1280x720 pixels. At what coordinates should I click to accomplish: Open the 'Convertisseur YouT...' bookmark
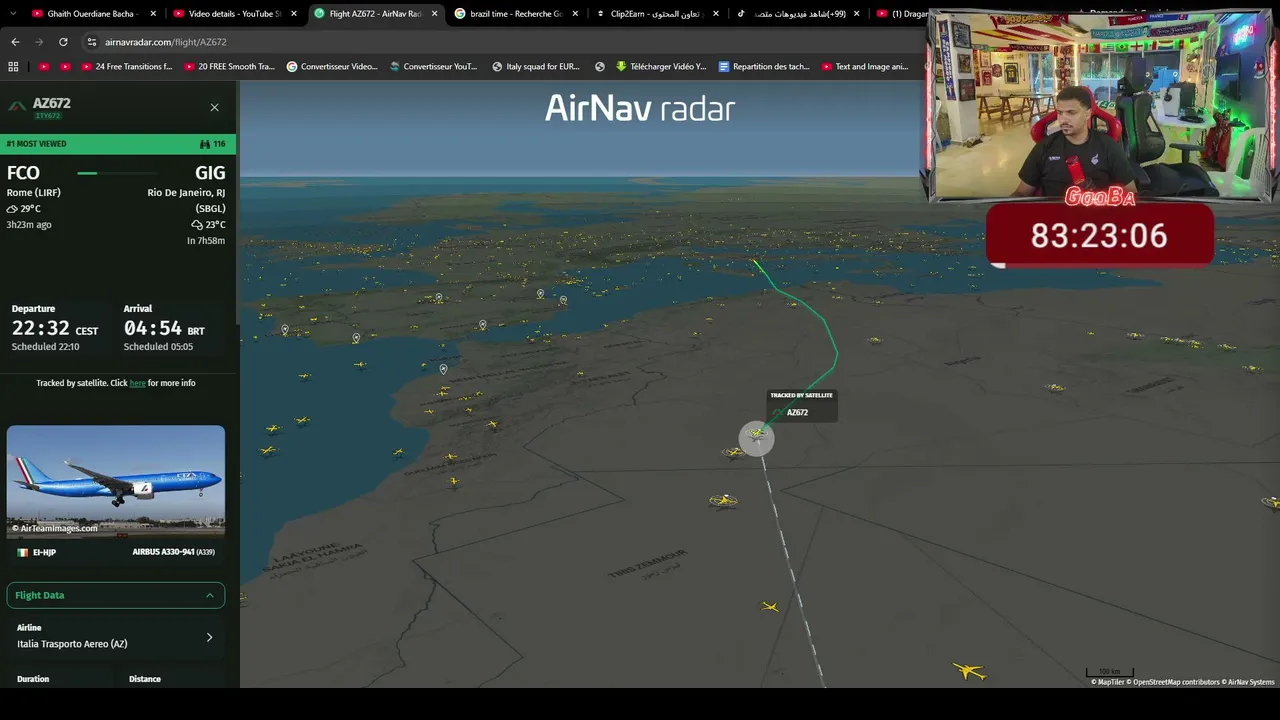pos(434,67)
